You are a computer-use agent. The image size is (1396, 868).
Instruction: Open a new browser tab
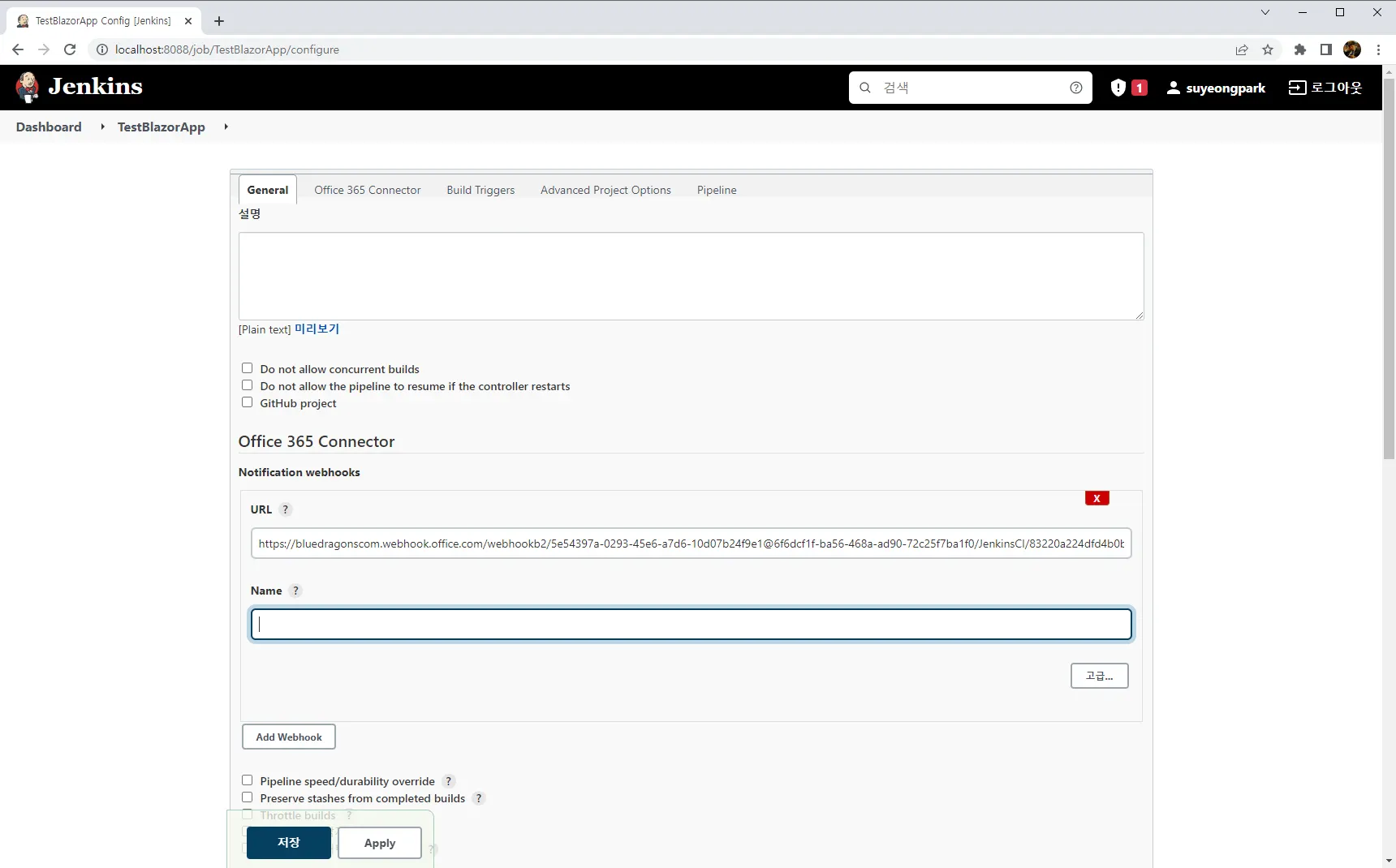click(219, 21)
